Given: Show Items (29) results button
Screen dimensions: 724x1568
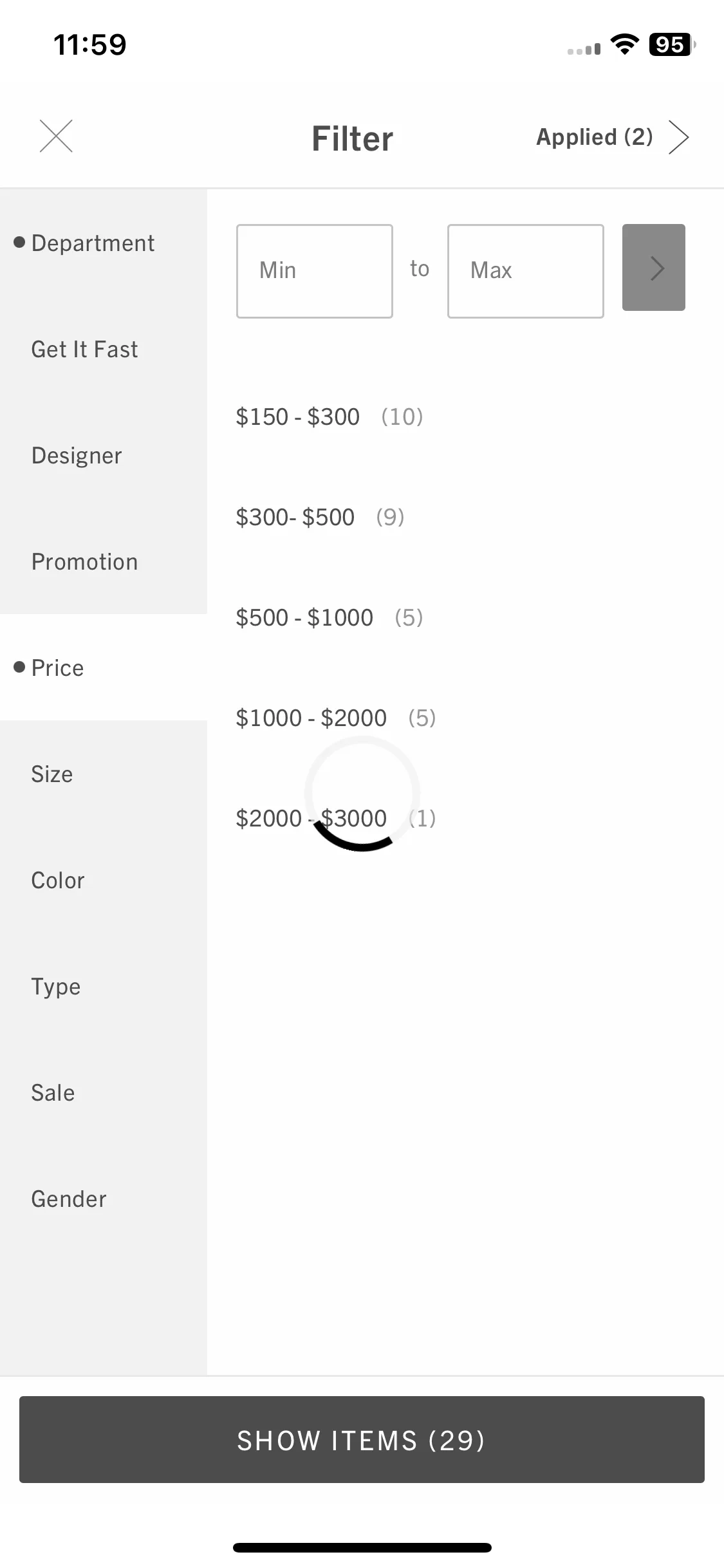Looking at the screenshot, I should (362, 1440).
